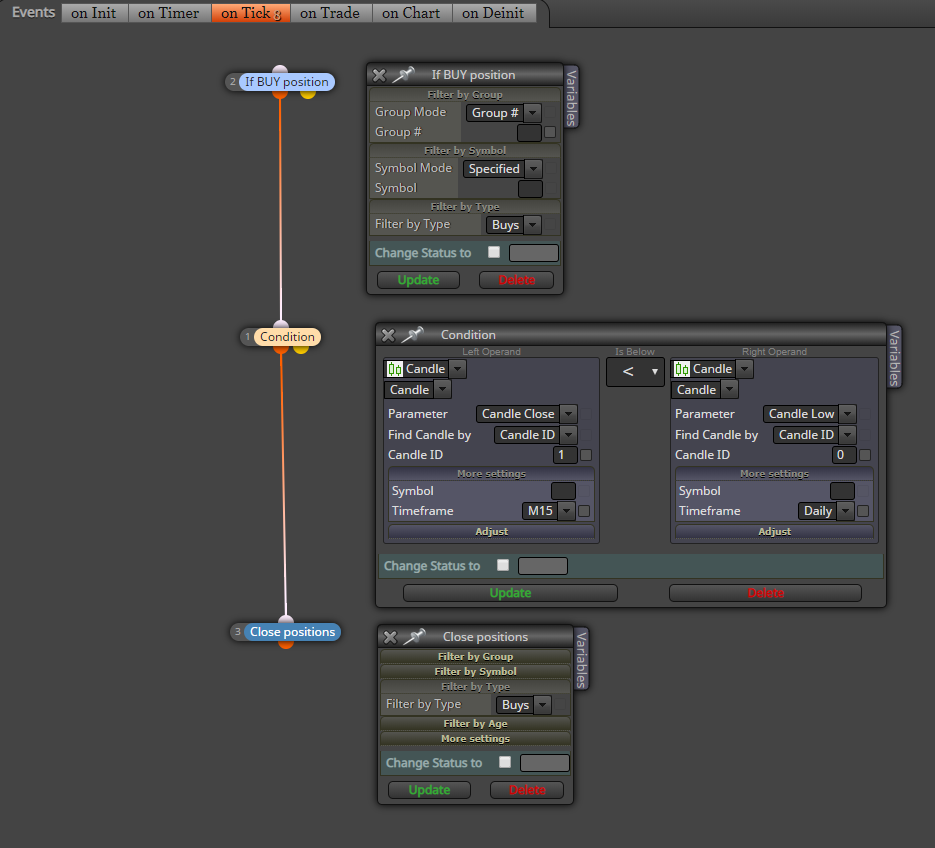The width and height of the screenshot is (935, 848).
Task: Click the left operand green Candle icon
Action: (394, 369)
